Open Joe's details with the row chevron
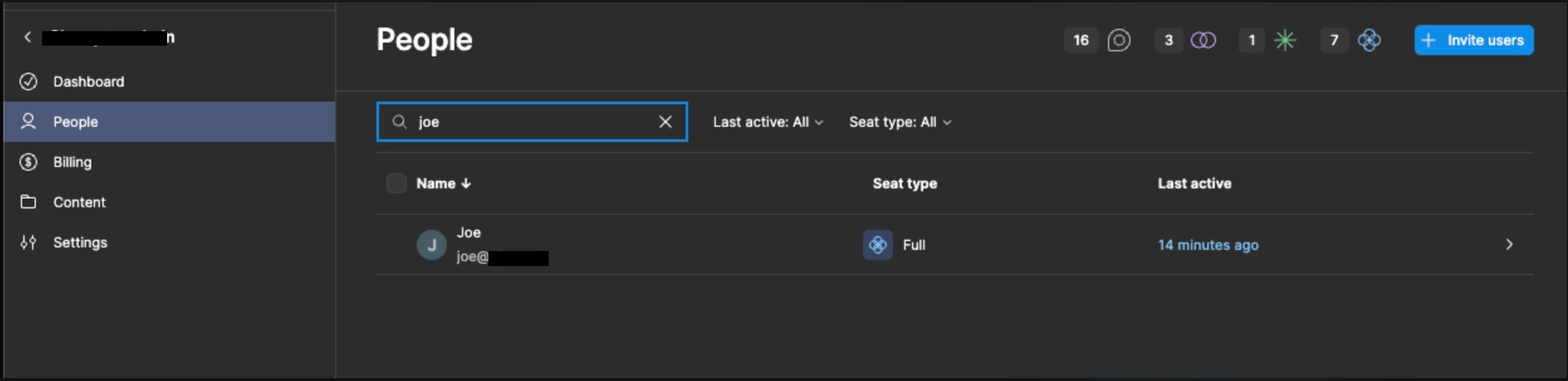 point(1509,245)
